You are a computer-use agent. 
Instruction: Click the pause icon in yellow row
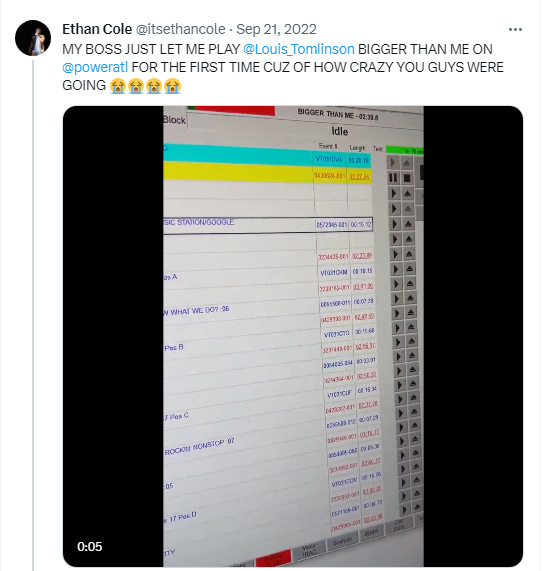393,178
